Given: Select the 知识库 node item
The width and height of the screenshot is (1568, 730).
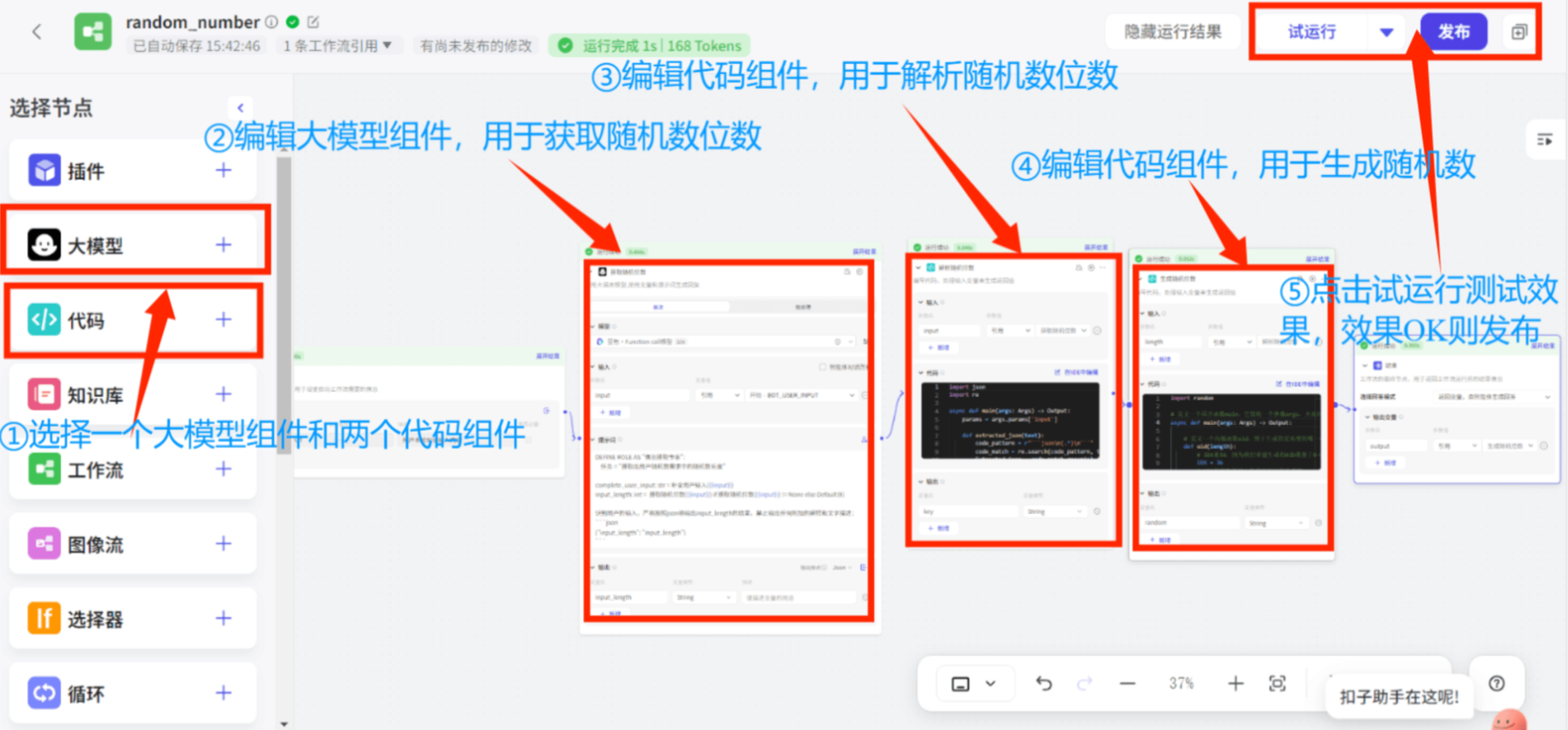Looking at the screenshot, I should [96, 395].
